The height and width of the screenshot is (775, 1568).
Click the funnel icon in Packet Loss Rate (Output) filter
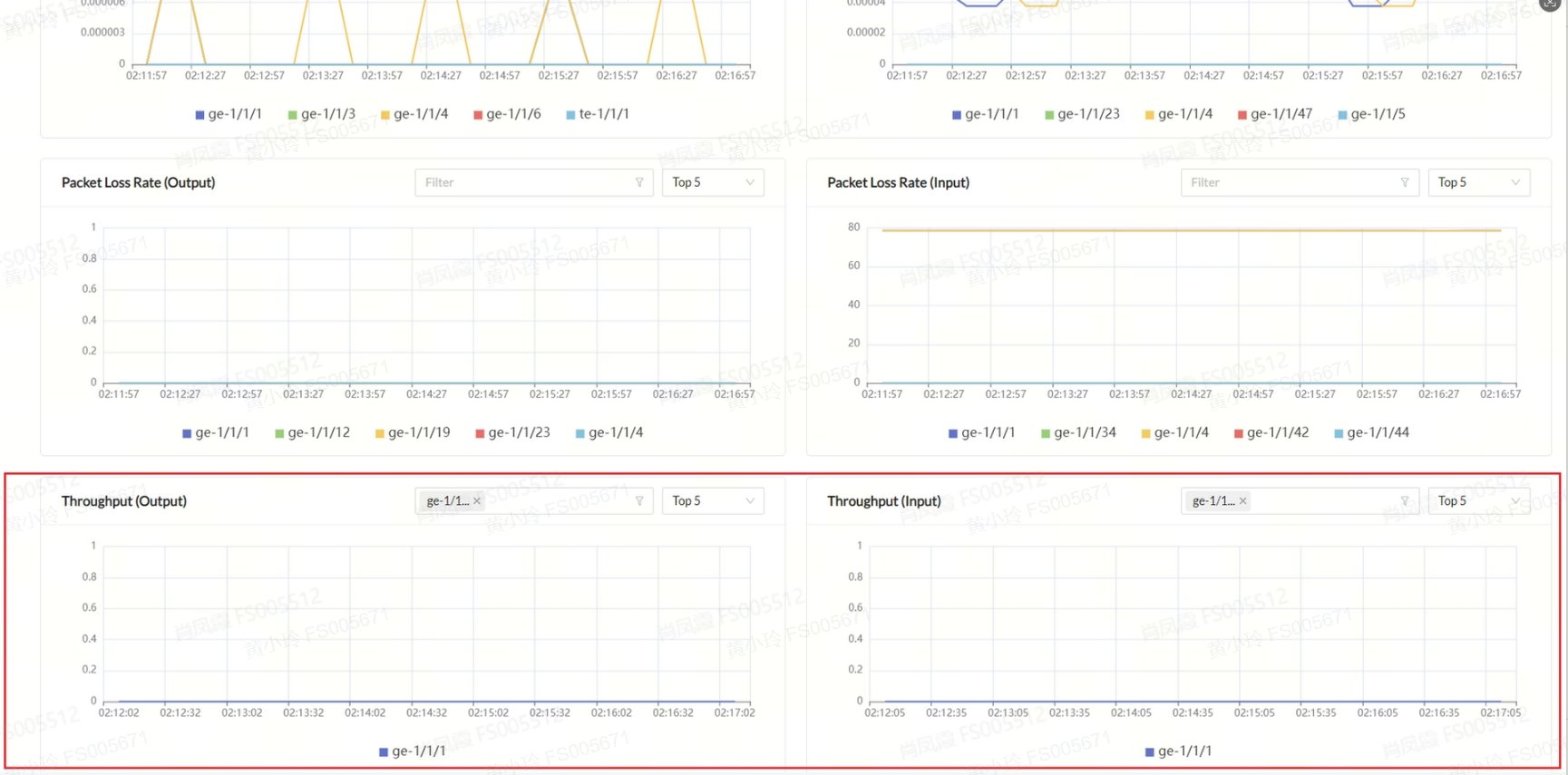coord(639,182)
